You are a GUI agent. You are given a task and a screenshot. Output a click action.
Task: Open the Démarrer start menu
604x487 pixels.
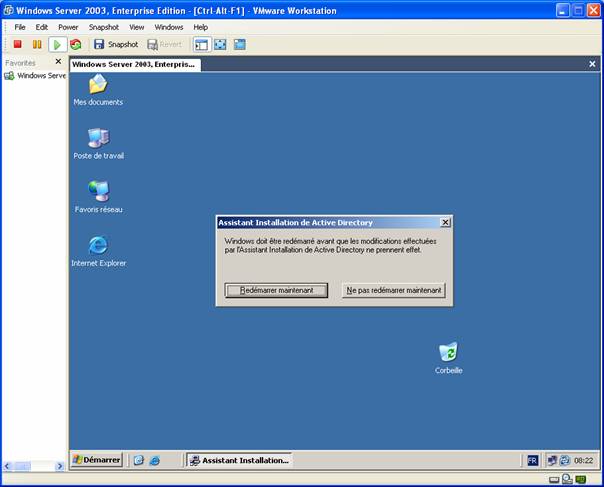coord(97,460)
